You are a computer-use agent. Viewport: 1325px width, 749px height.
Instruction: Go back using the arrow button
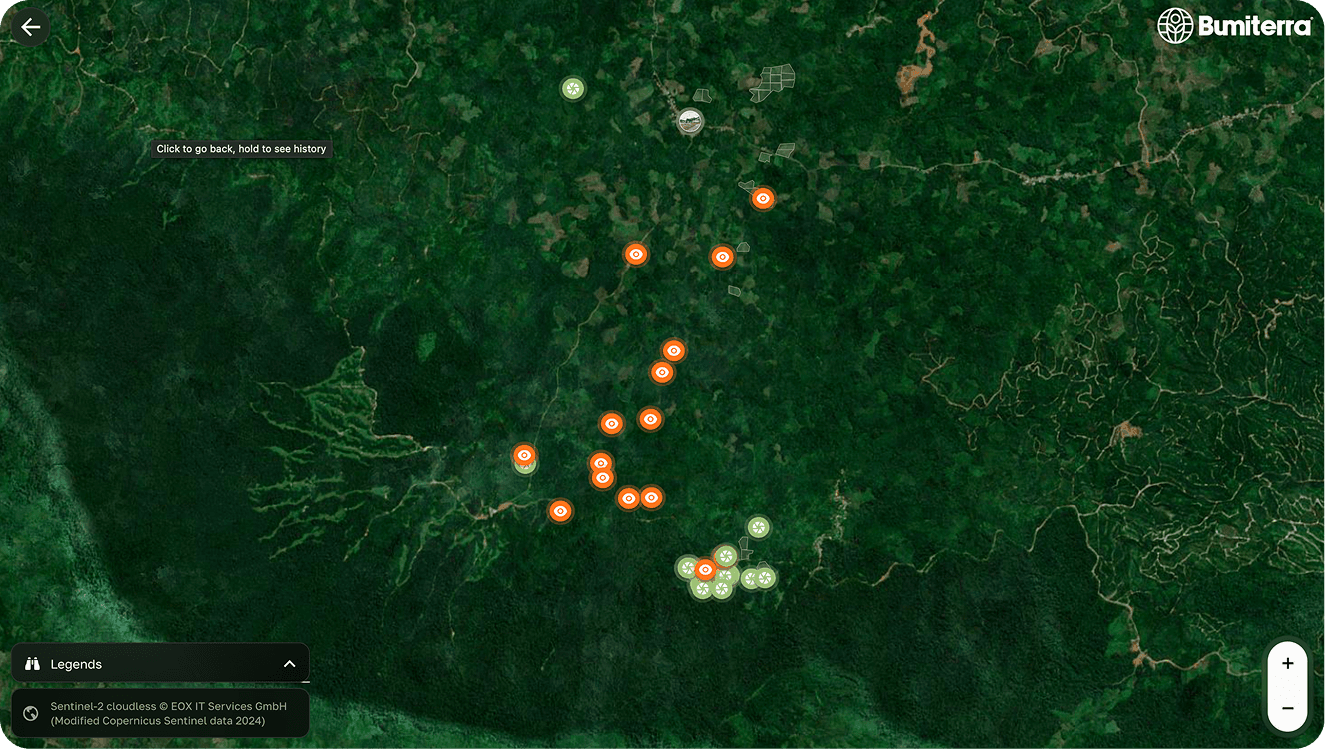[x=31, y=27]
